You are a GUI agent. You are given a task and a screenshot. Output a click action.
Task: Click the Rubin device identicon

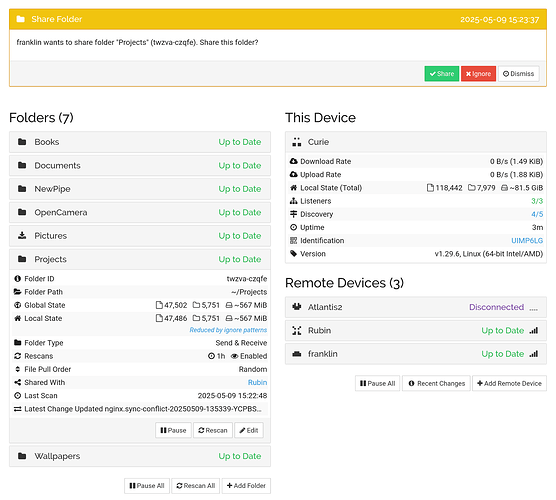click(296, 330)
